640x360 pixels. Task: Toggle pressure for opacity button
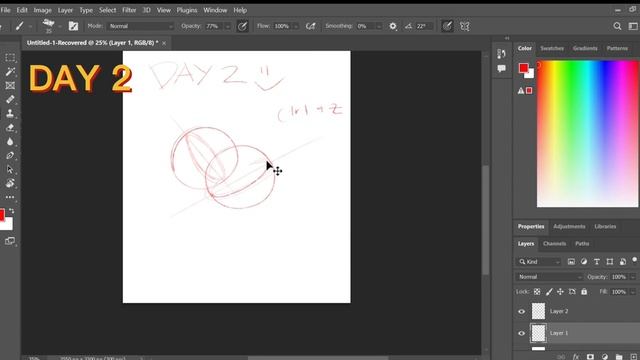click(x=242, y=26)
